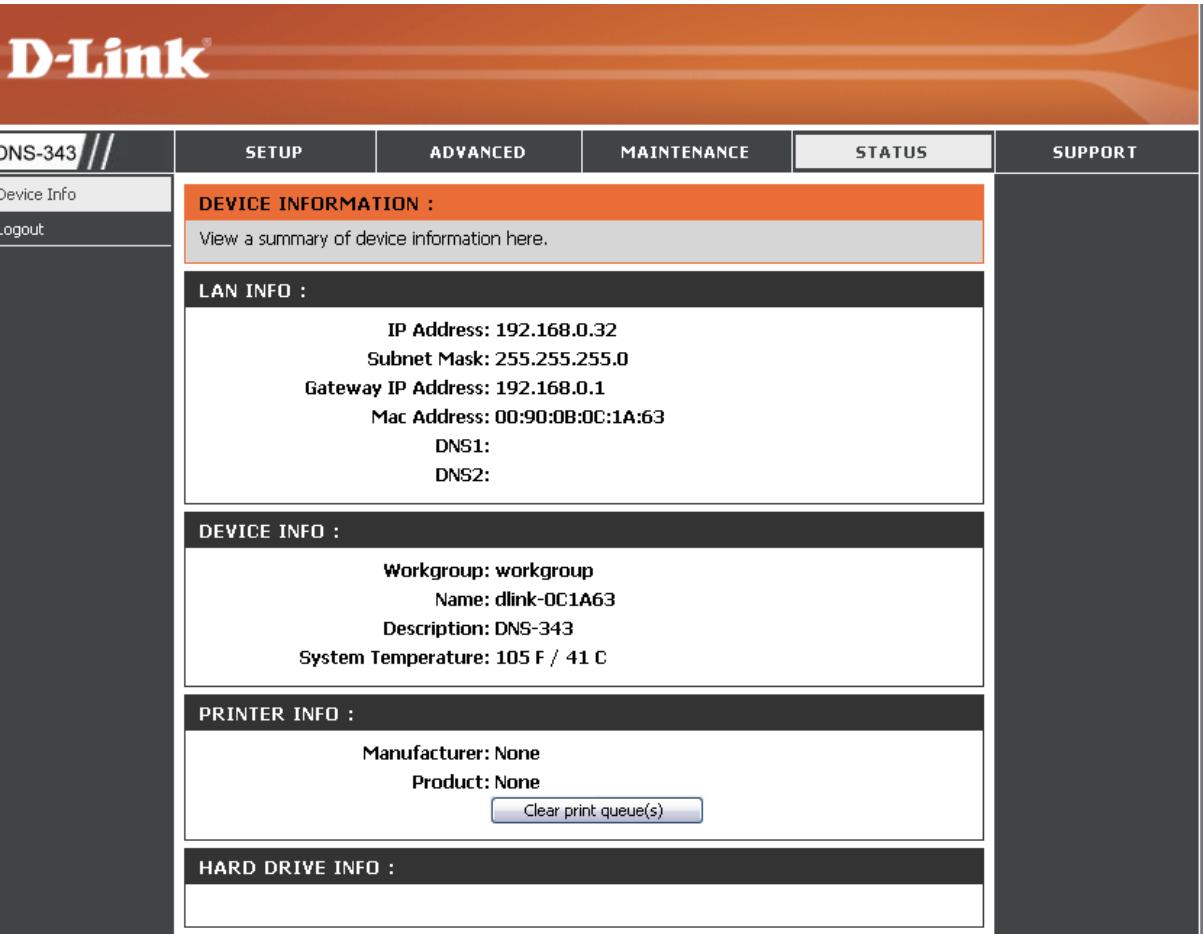Viewport: 1203px width, 934px height.
Task: Click the LAN INFO section header
Action: [584, 290]
